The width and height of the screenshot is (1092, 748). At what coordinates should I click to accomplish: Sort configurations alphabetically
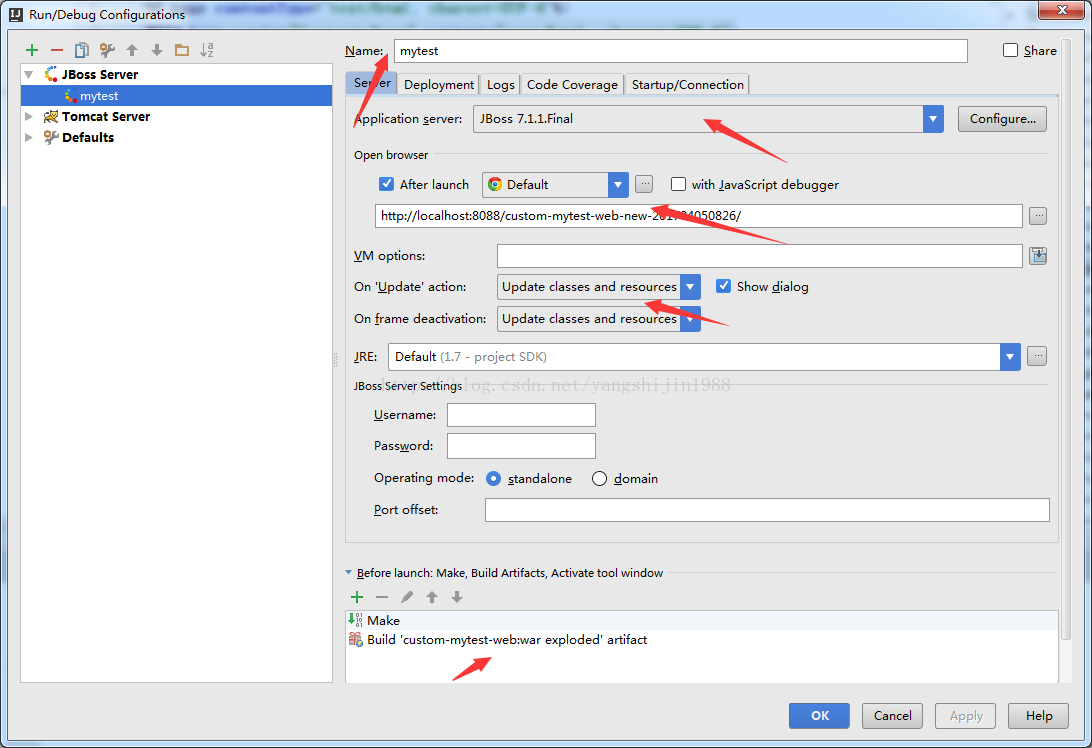pyautogui.click(x=207, y=50)
